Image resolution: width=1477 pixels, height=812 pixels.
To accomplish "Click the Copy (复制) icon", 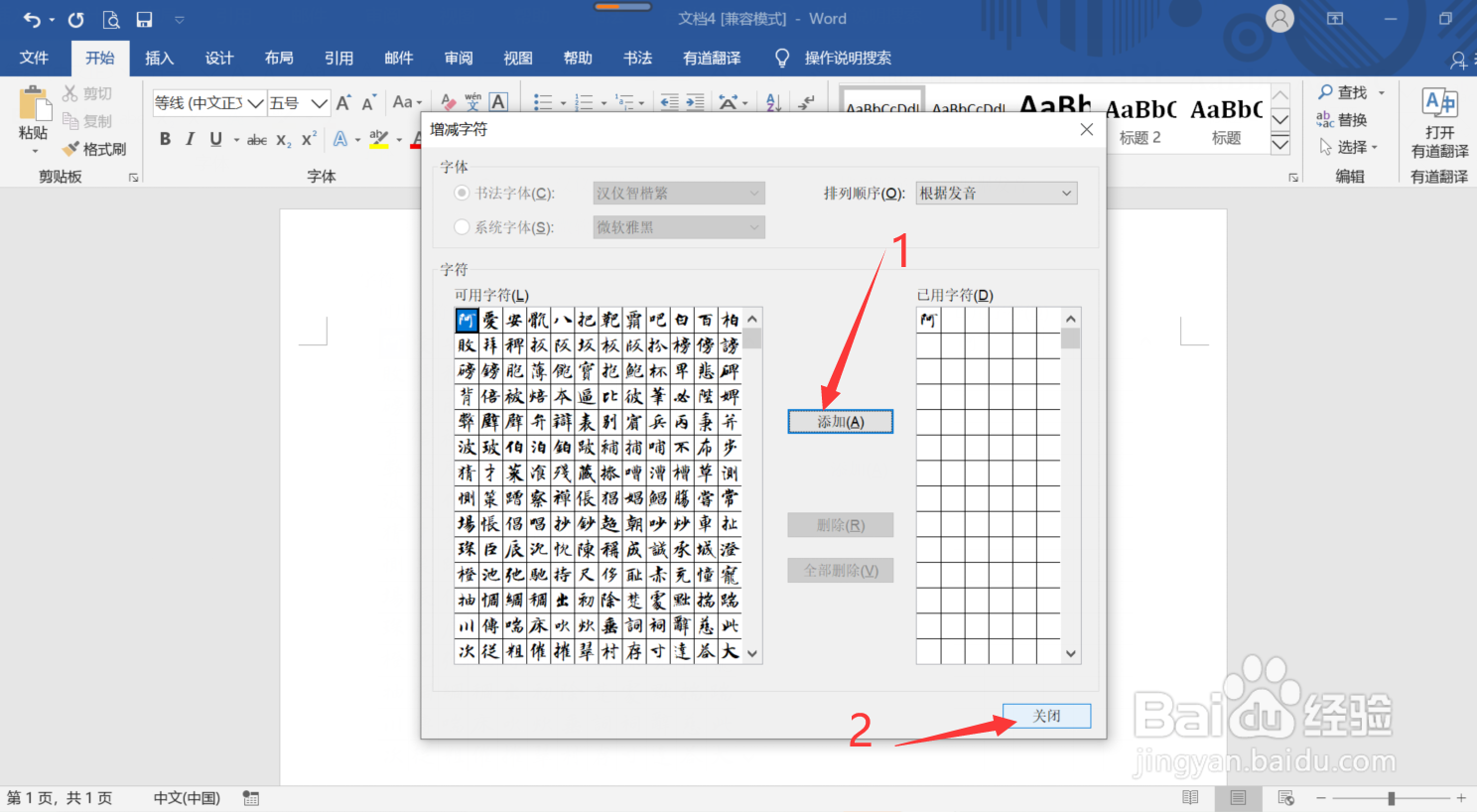I will [x=69, y=121].
